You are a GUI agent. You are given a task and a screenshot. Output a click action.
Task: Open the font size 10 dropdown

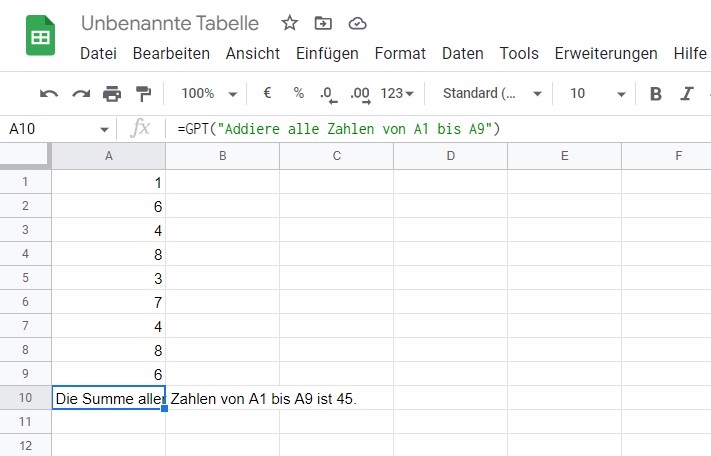[x=598, y=93]
